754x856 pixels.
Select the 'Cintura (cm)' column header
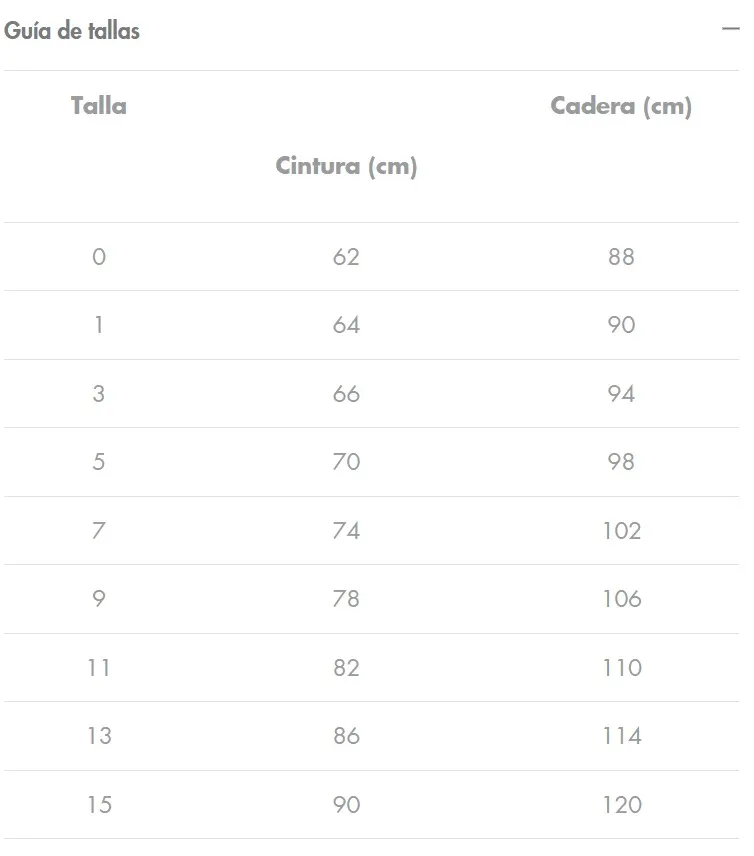346,166
